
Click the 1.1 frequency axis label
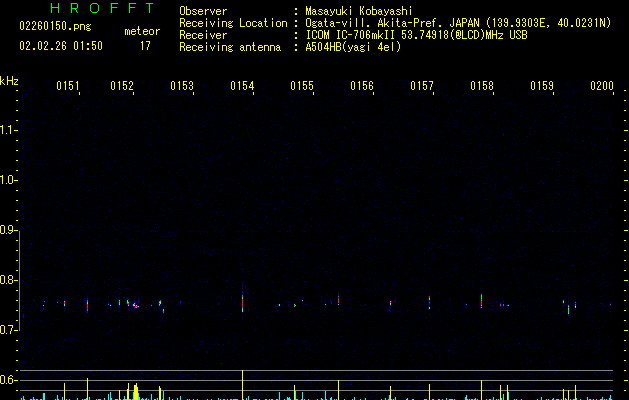[9, 130]
